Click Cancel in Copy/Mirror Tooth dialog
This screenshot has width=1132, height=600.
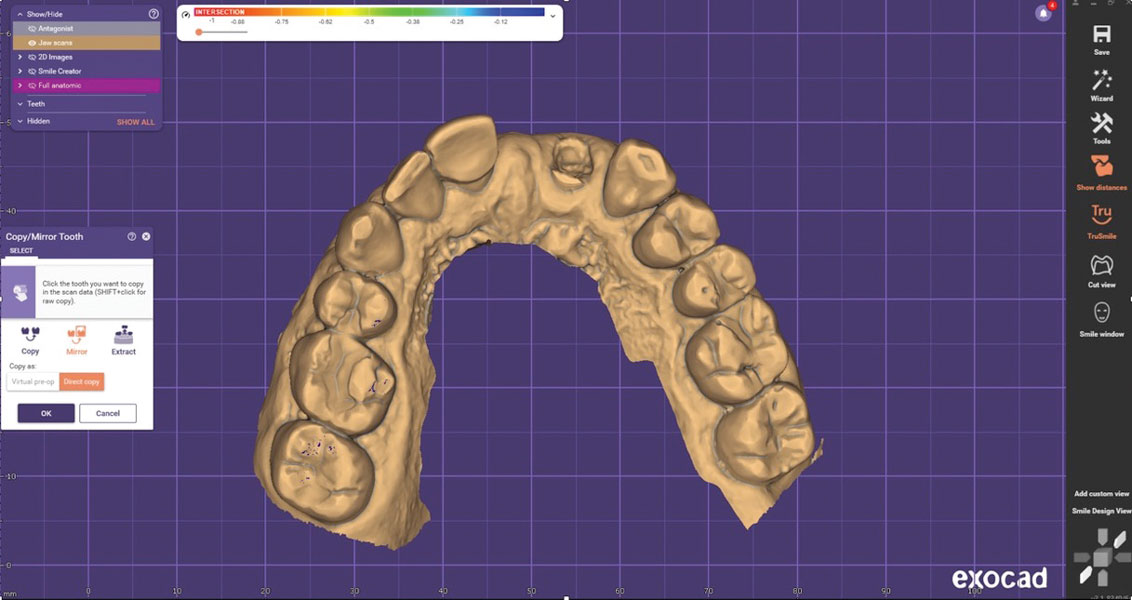pyautogui.click(x=108, y=413)
